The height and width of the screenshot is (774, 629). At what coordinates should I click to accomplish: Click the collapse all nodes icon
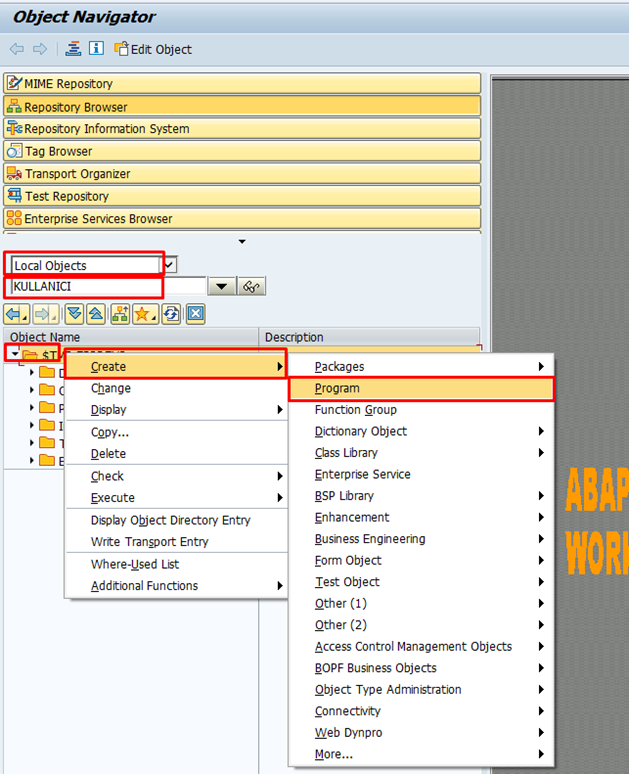[x=96, y=314]
